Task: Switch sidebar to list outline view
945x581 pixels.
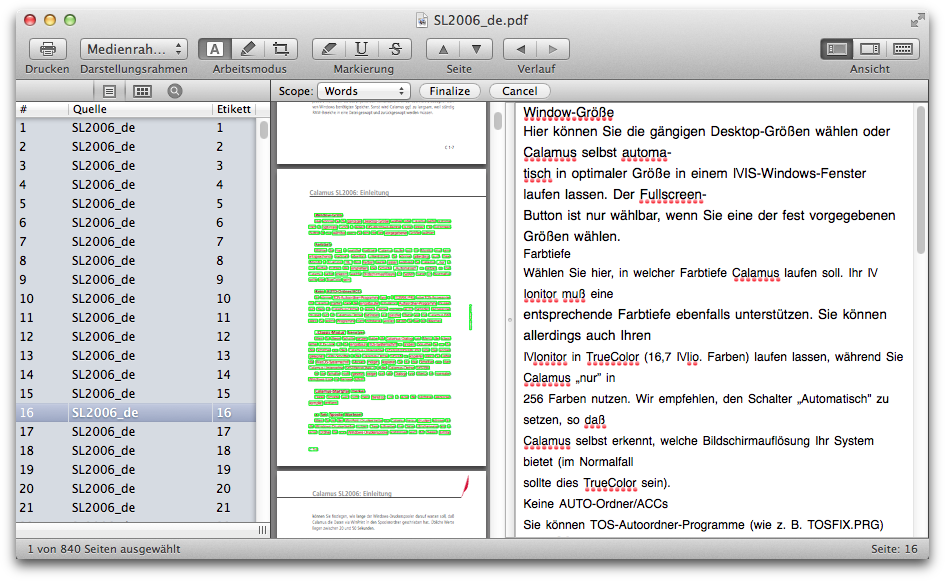Action: [x=109, y=91]
